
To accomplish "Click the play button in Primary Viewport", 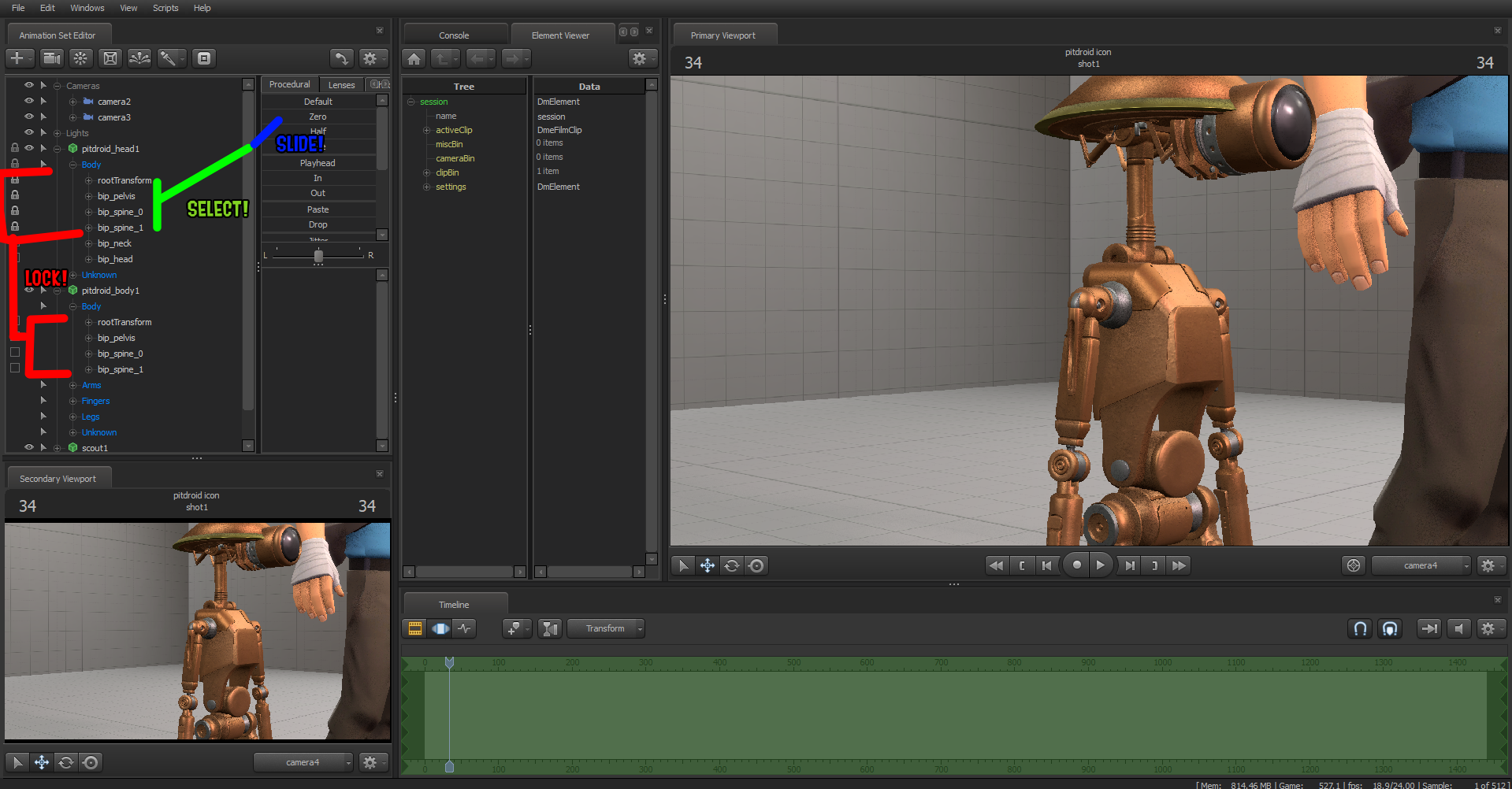I will 1101,565.
